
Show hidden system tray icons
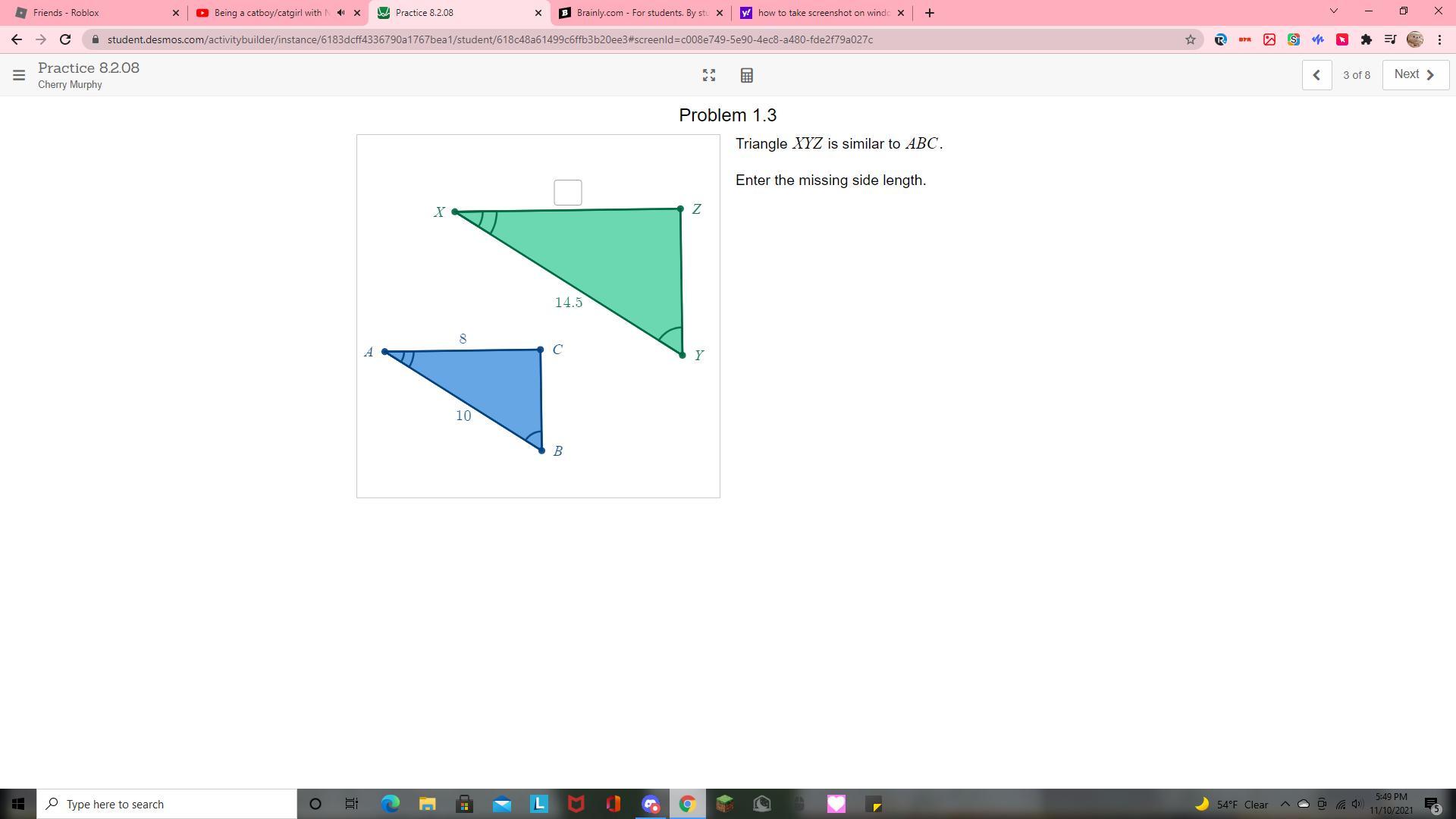pos(1285,804)
